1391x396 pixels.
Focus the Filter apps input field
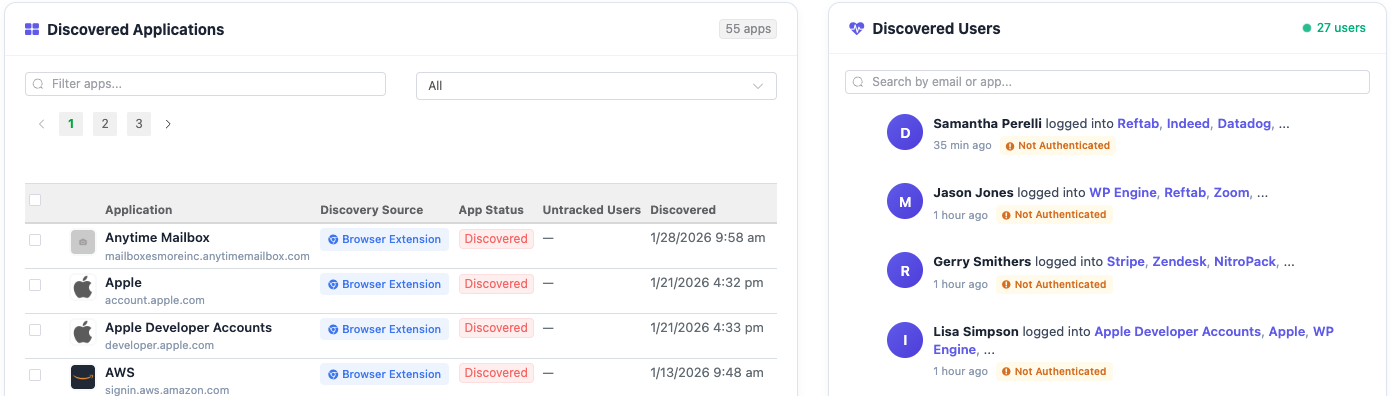coord(205,84)
